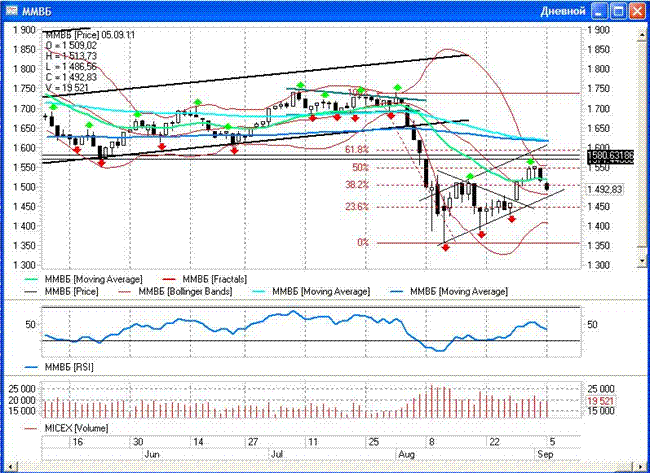Image resolution: width=650 pixels, height=473 pixels.
Task: Click the O = 1 509,02 open value
Action: pos(71,46)
